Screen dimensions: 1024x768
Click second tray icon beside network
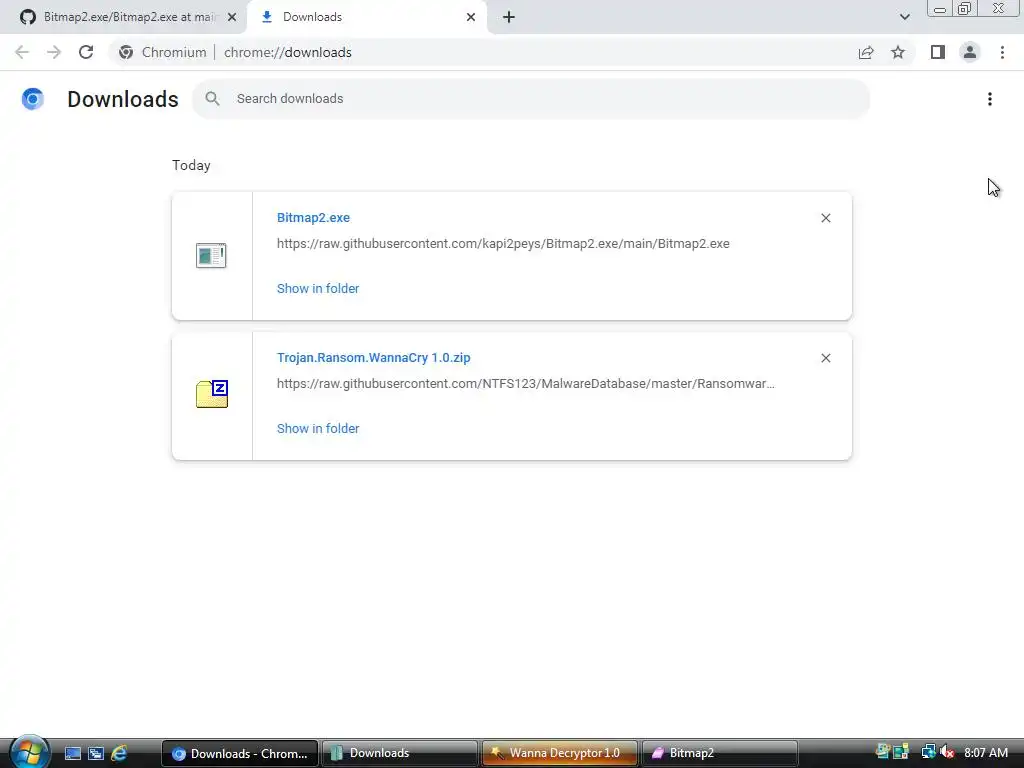(901, 752)
